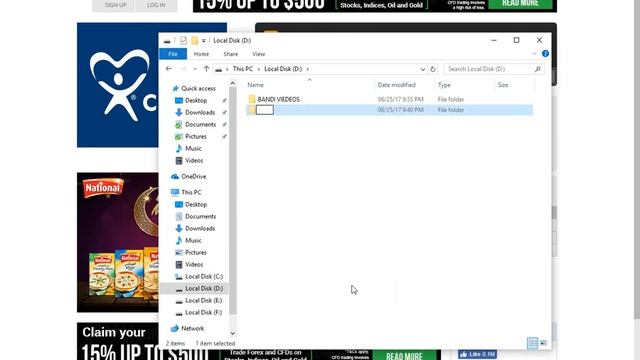Refresh the folder with the refresh icon
The image size is (640, 360).
tap(433, 69)
